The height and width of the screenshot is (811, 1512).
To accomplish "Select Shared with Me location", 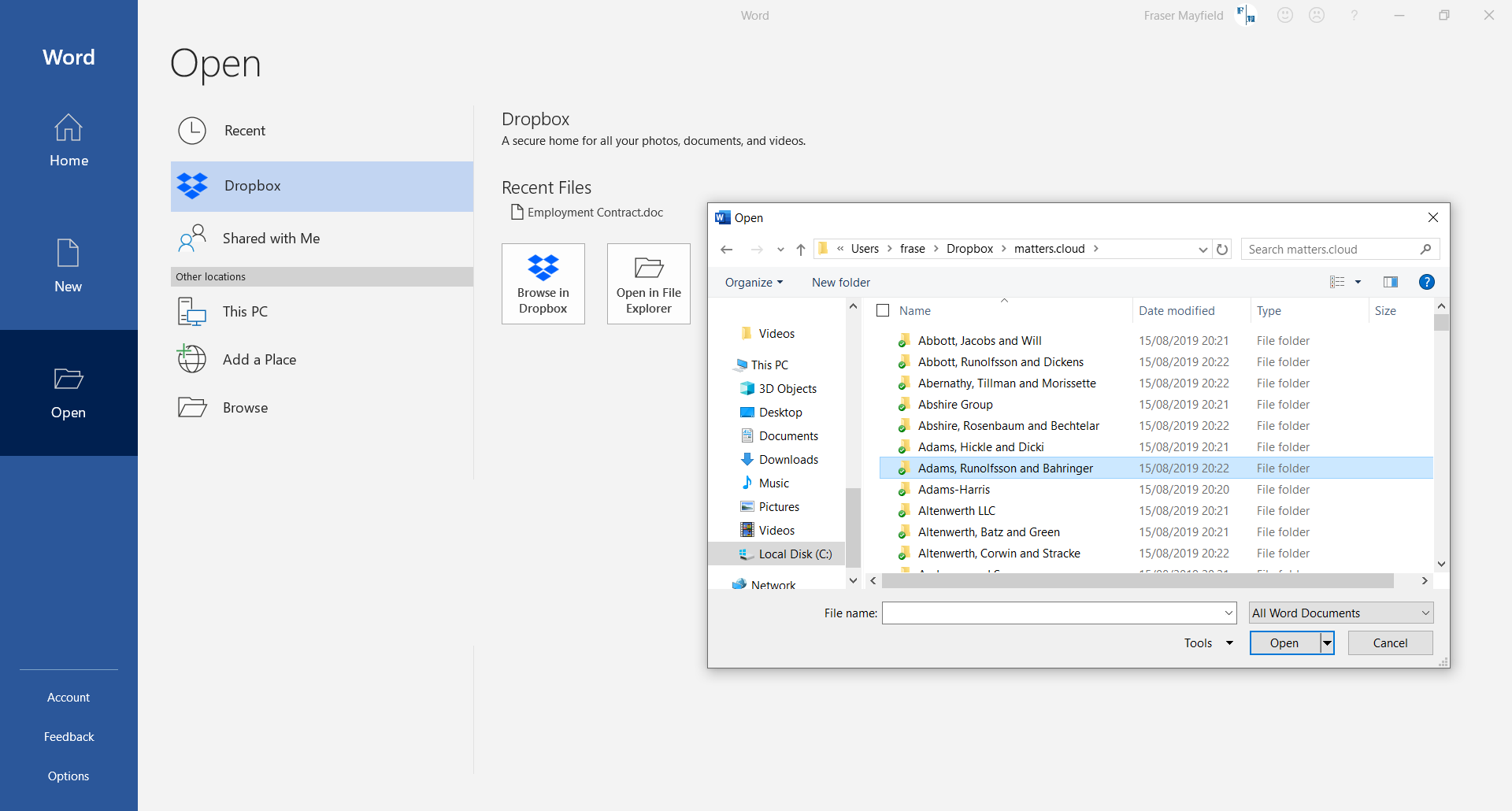I will (x=271, y=239).
